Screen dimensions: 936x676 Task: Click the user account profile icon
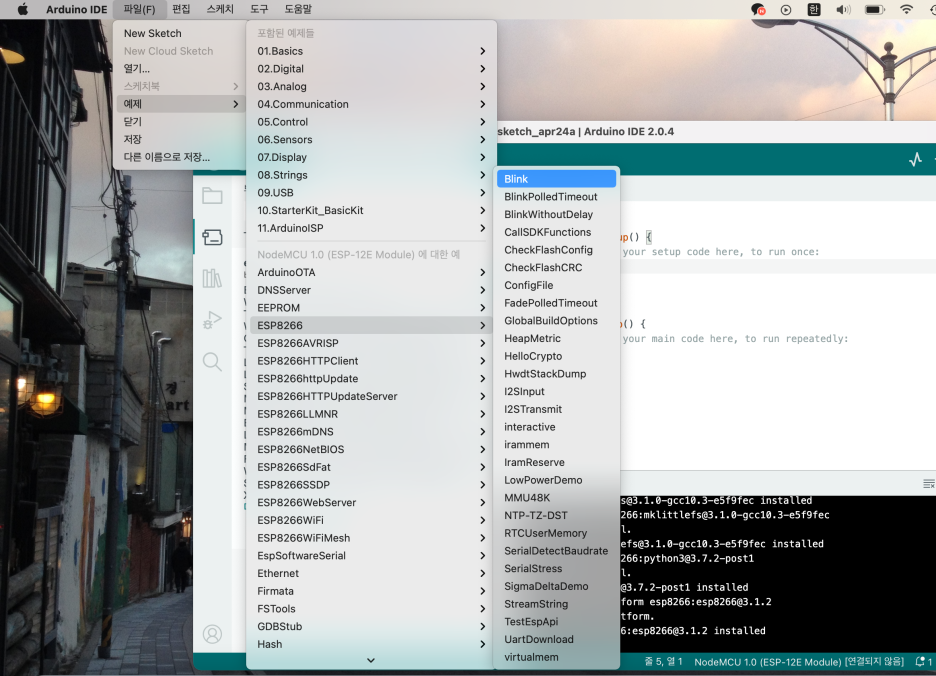click(x=212, y=634)
